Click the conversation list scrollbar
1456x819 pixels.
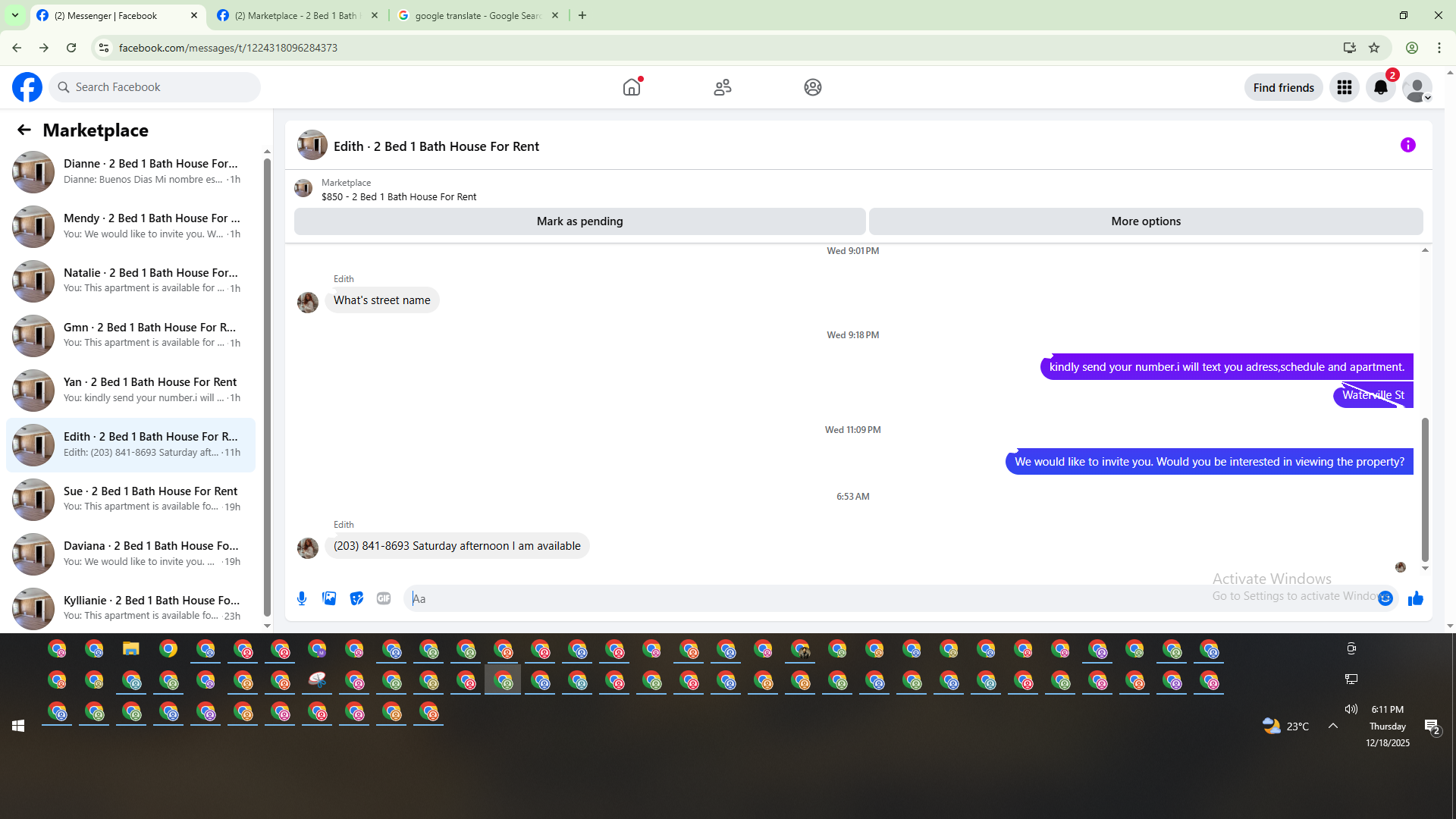(x=267, y=387)
